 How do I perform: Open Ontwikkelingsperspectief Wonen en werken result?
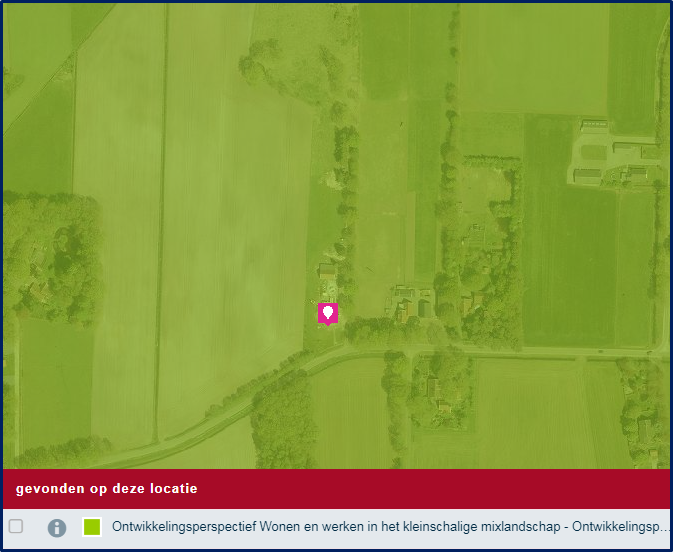(391, 527)
